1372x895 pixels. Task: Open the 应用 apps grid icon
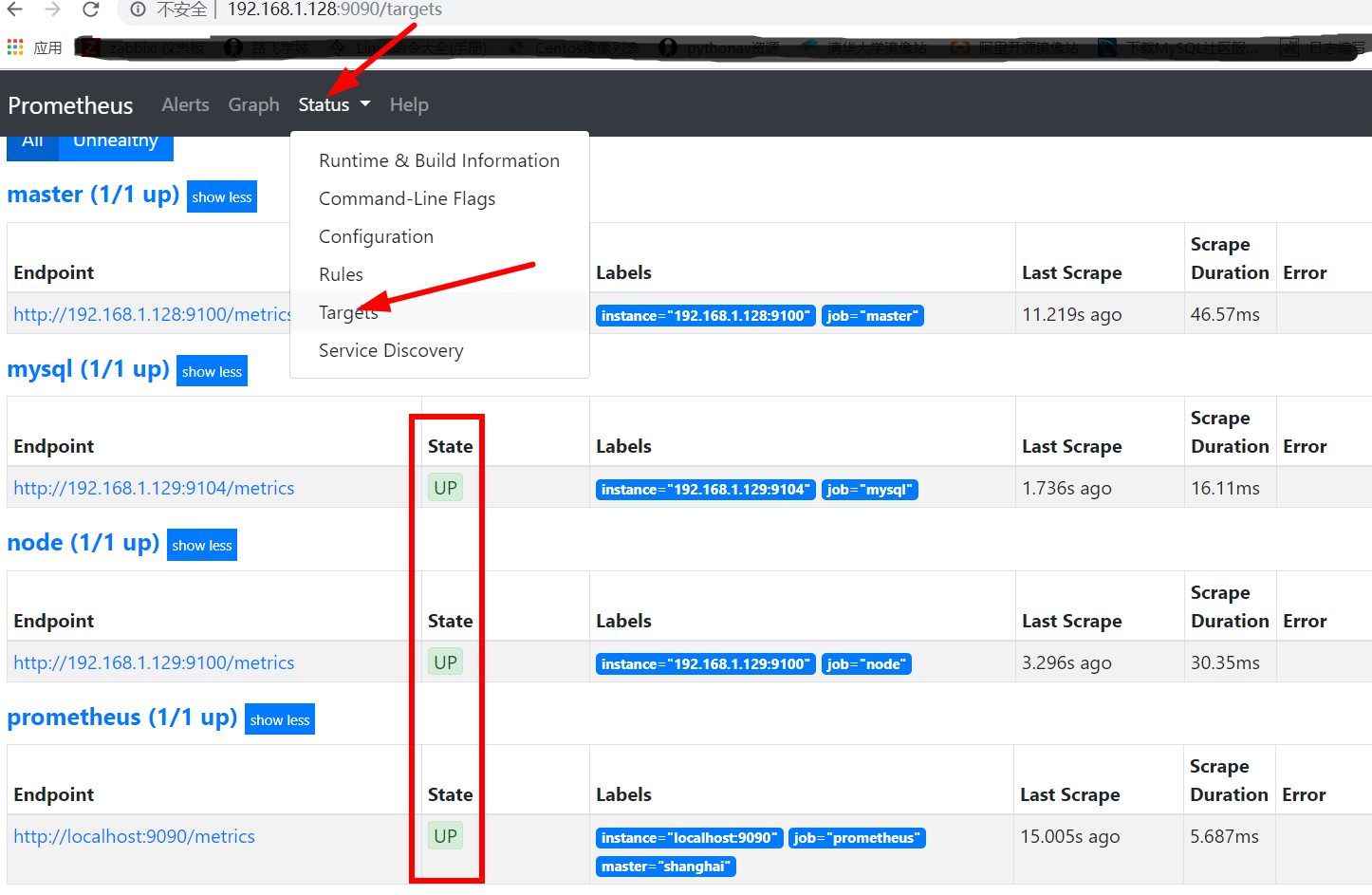point(15,47)
